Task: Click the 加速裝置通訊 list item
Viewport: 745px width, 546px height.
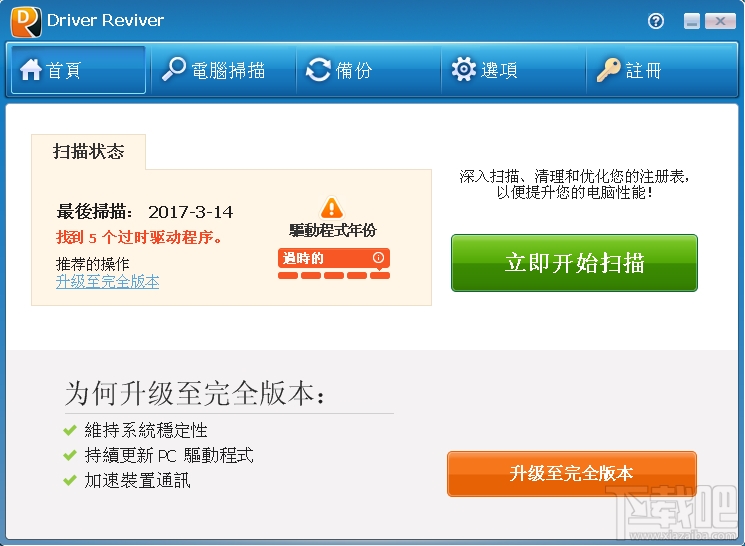Action: tap(137, 480)
